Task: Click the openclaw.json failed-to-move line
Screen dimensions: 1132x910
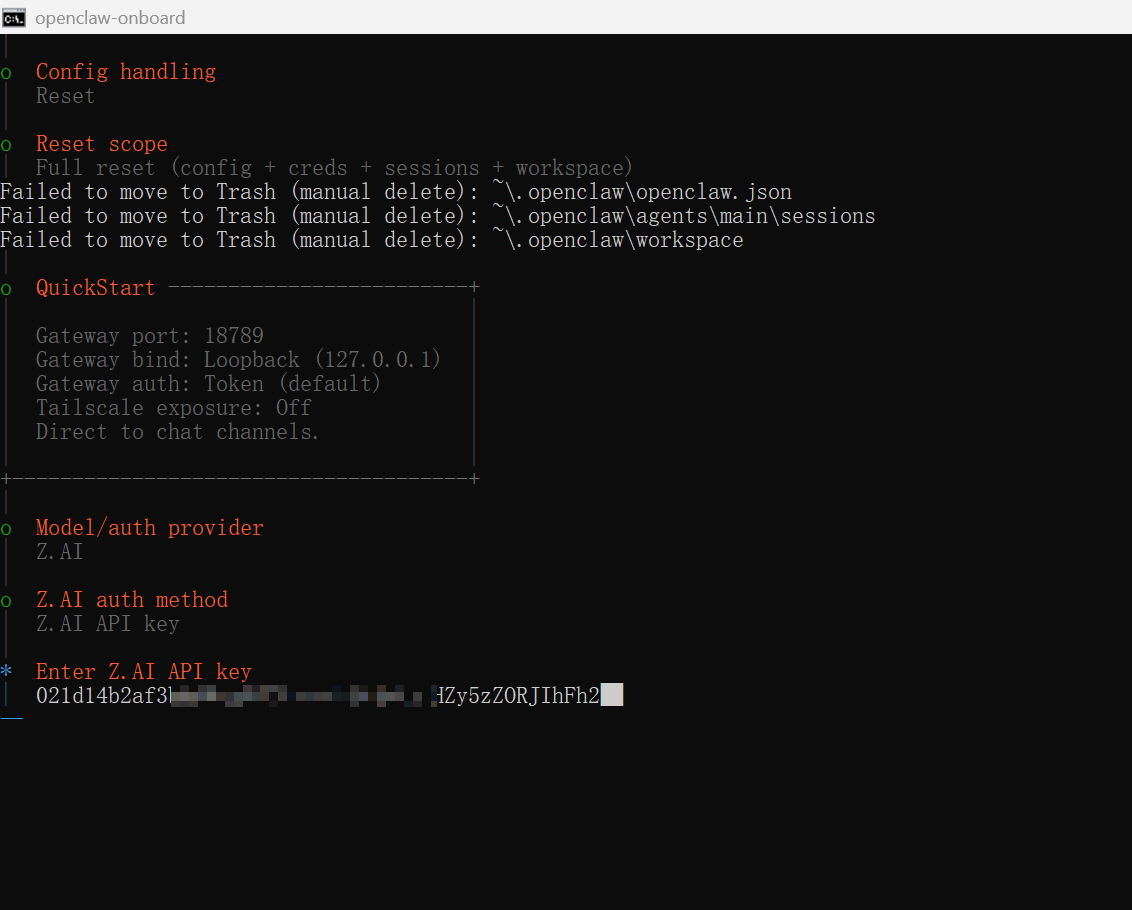Action: click(396, 192)
